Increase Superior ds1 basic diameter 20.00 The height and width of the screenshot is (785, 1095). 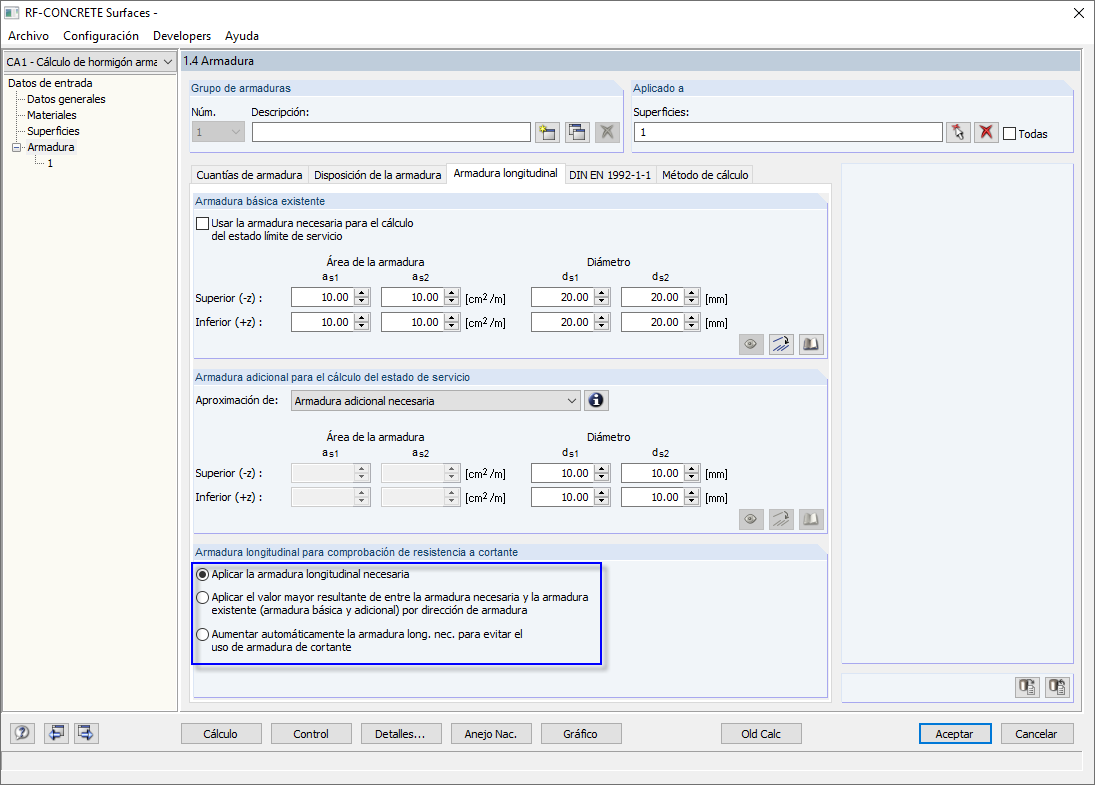602,293
